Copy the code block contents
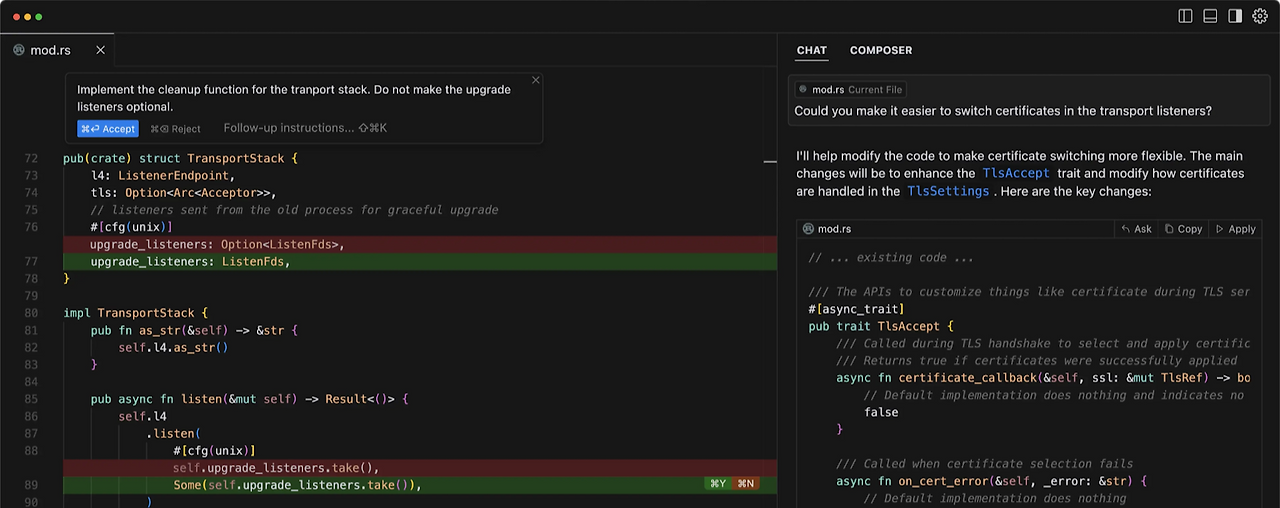Viewport: 1280px width, 508px height. pos(1183,229)
